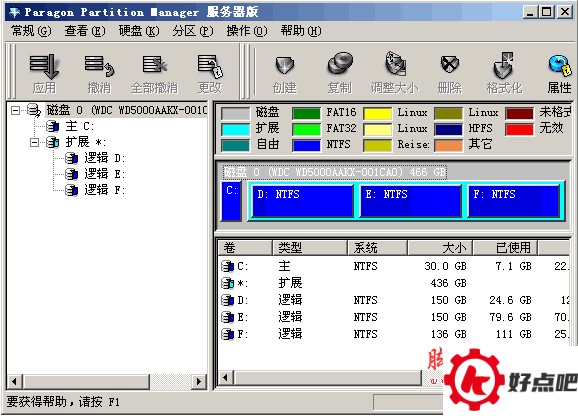The width and height of the screenshot is (578, 416).
Task: Select the F: NTFS block in disk map
Action: 514,201
